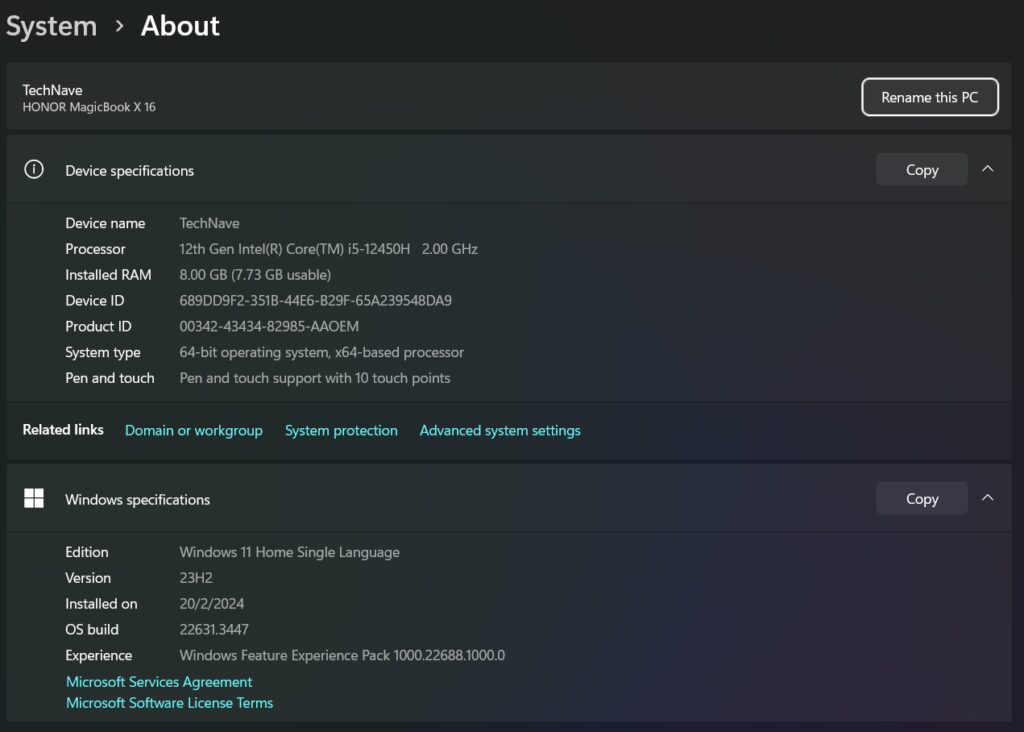Click the Pen and touch label
This screenshot has height=732, width=1024.
pyautogui.click(x=110, y=378)
